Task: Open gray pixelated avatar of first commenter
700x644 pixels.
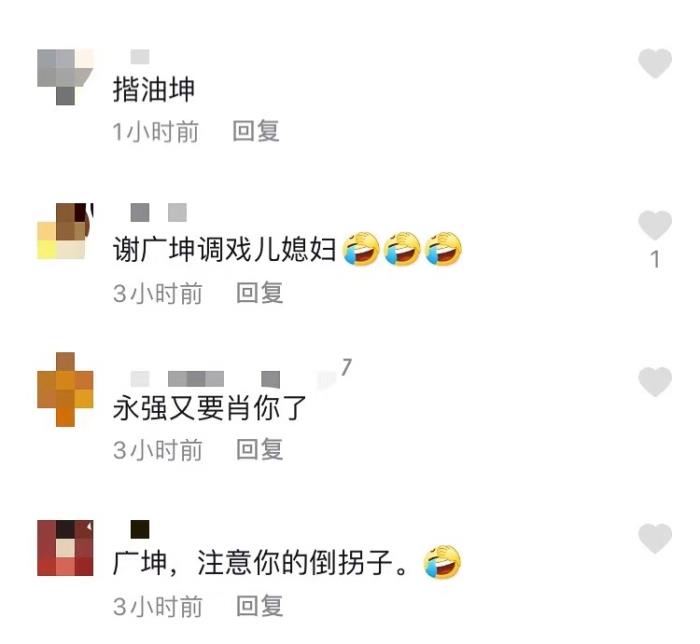Action: click(65, 77)
